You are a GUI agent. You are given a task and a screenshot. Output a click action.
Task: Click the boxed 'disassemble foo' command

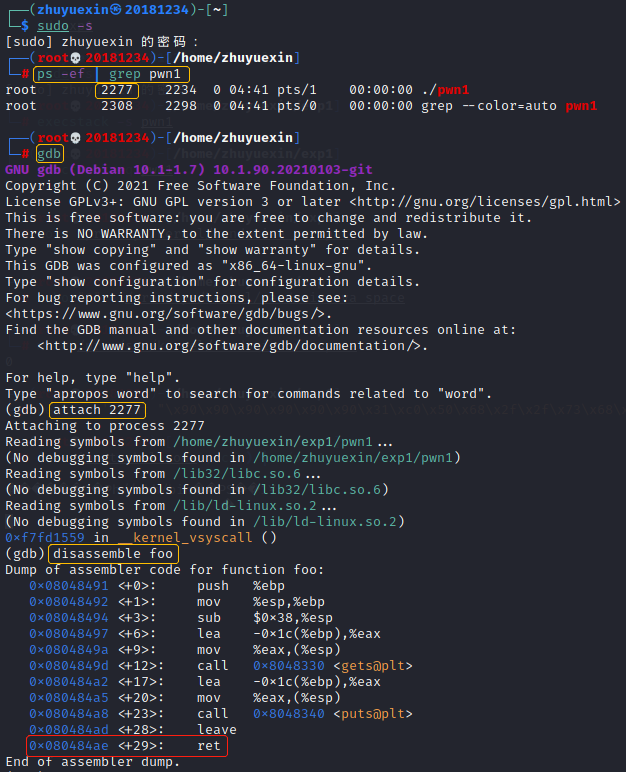pos(114,553)
